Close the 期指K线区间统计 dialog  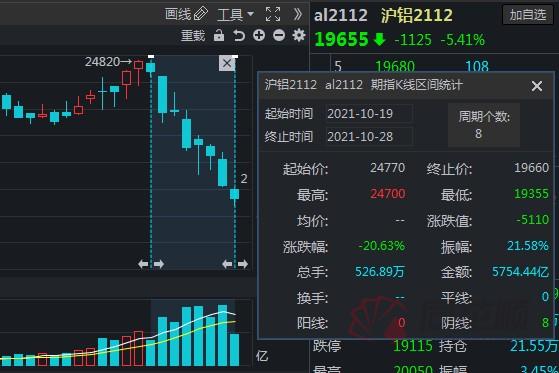tap(537, 86)
